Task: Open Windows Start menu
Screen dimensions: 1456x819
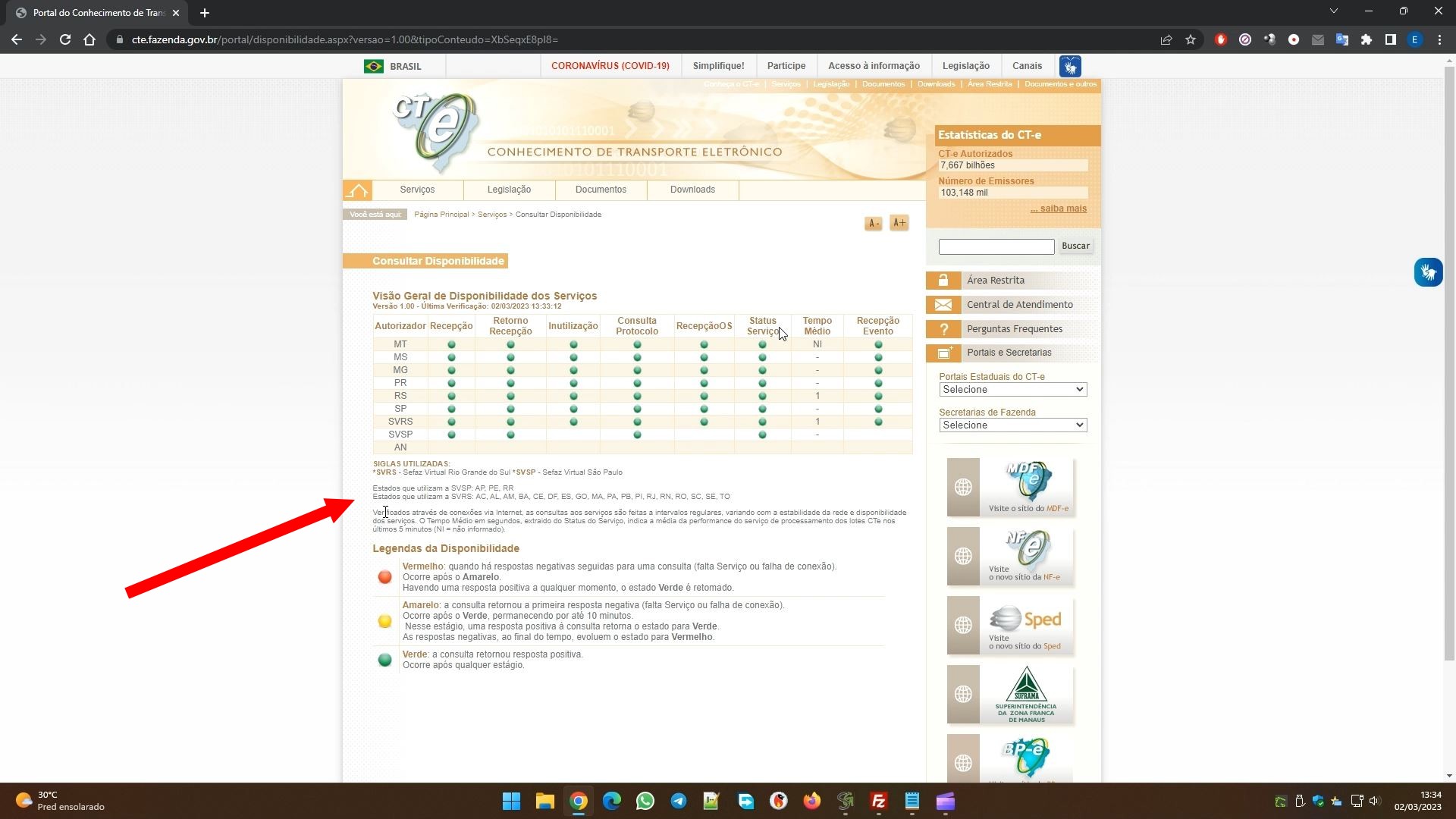Action: 512,802
